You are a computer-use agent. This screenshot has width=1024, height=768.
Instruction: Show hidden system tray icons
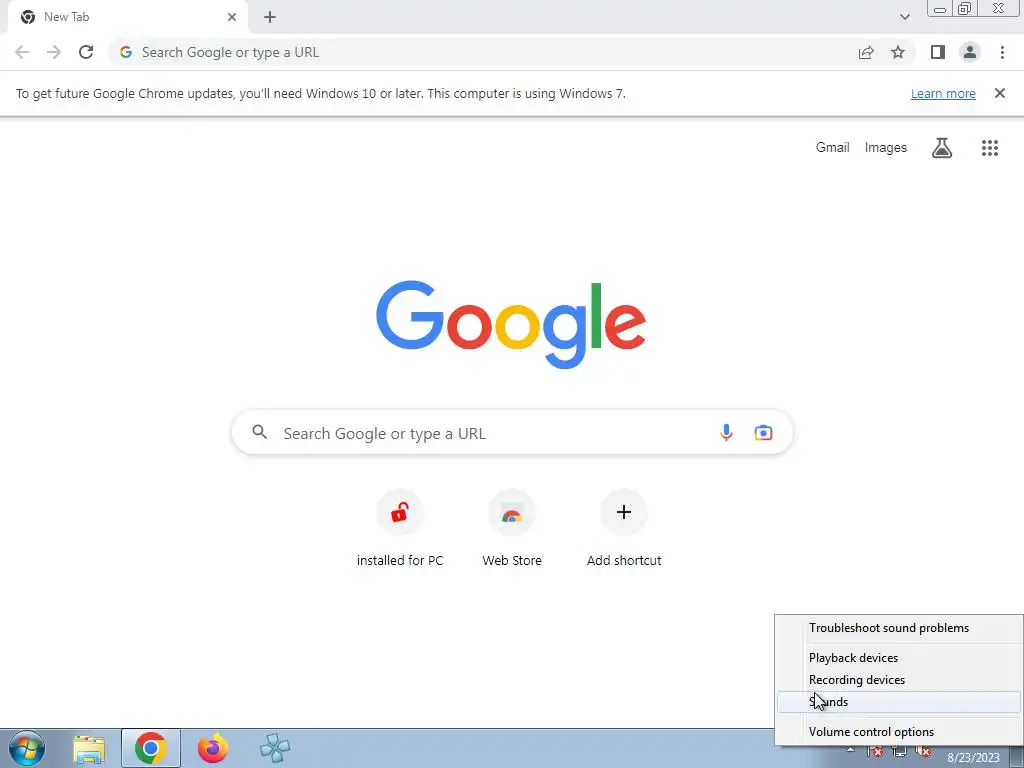(850, 751)
